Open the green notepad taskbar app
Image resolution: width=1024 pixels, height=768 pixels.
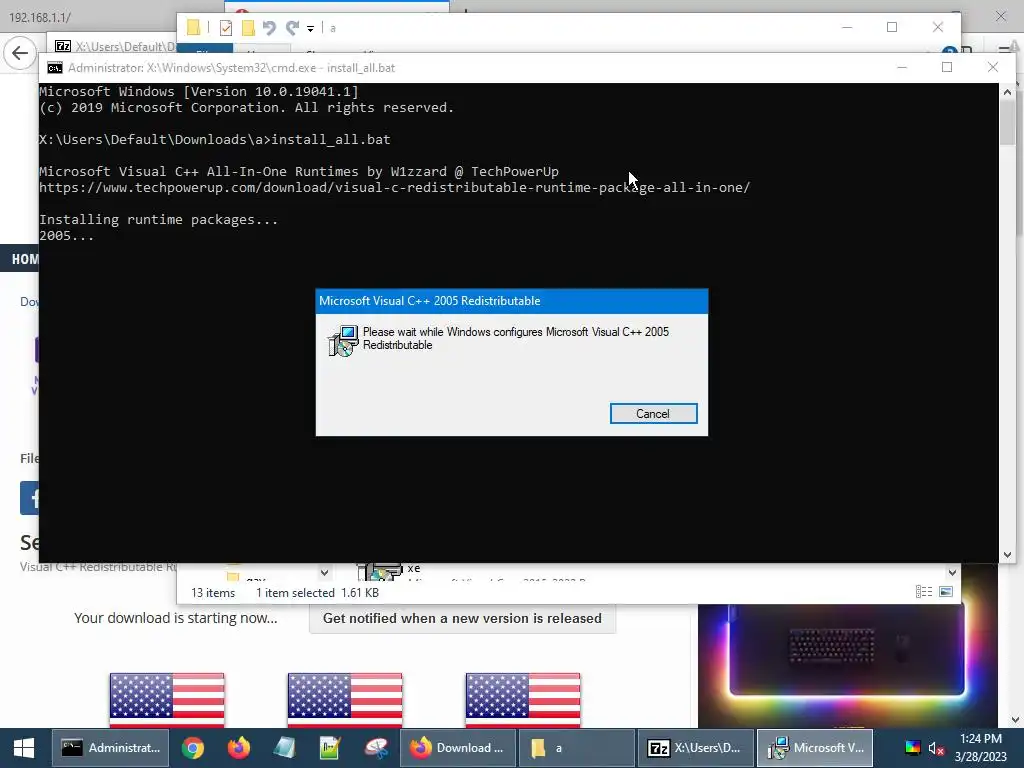point(330,748)
